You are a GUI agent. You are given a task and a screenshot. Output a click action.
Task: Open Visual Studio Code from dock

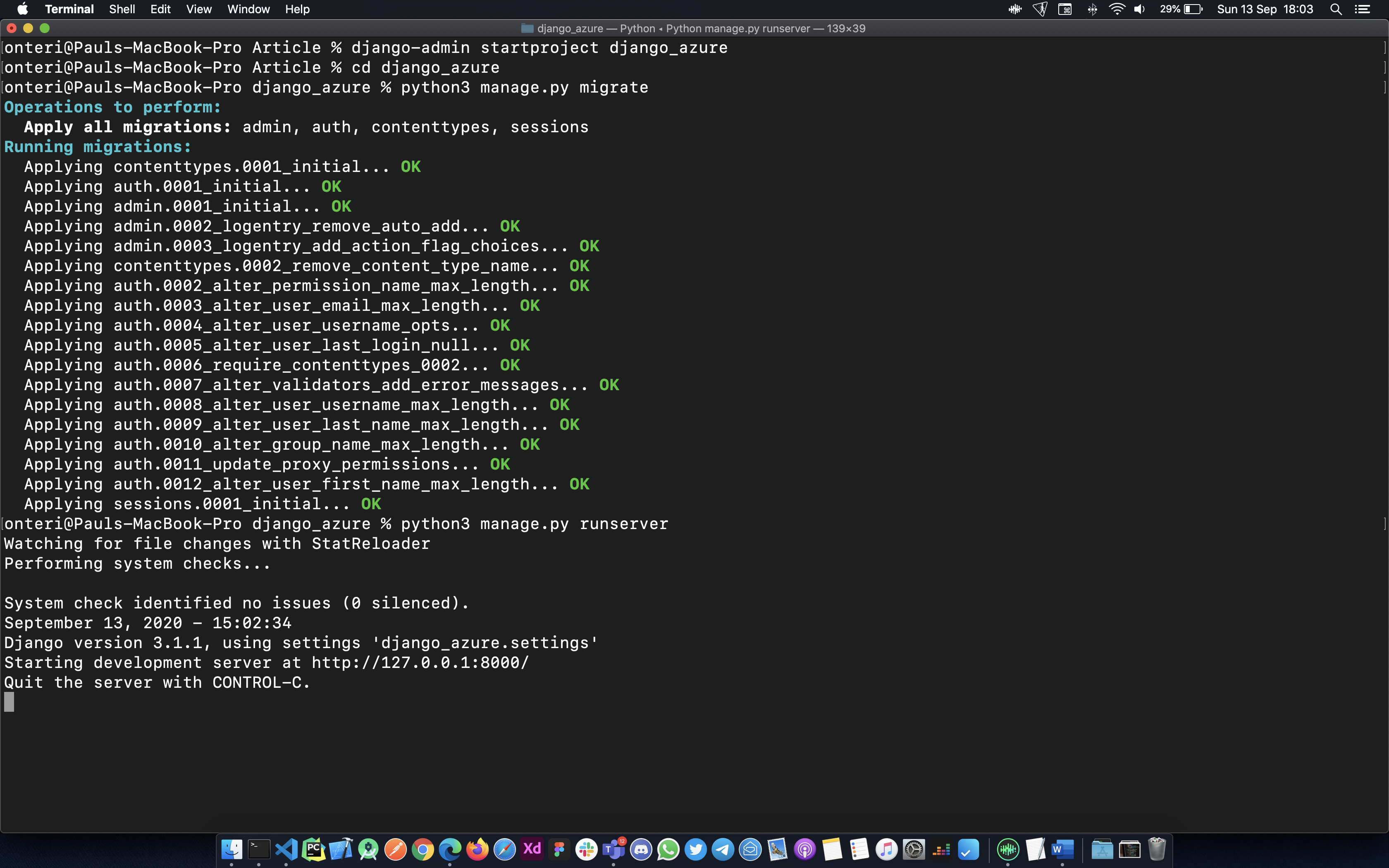pyautogui.click(x=286, y=849)
